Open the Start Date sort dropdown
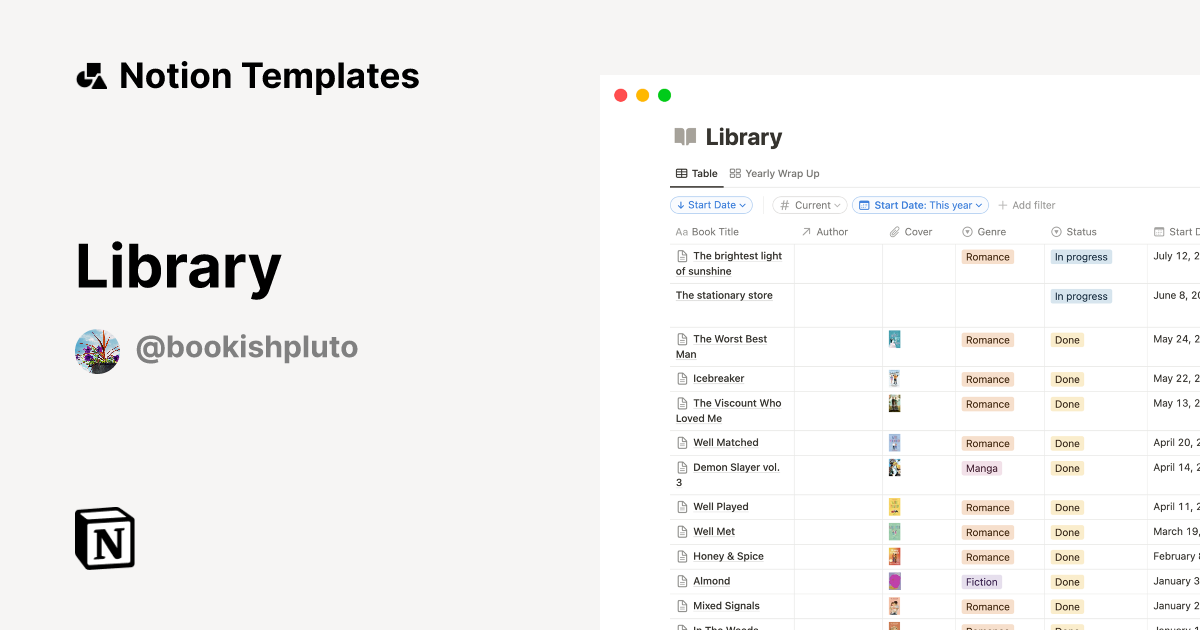 (x=711, y=204)
